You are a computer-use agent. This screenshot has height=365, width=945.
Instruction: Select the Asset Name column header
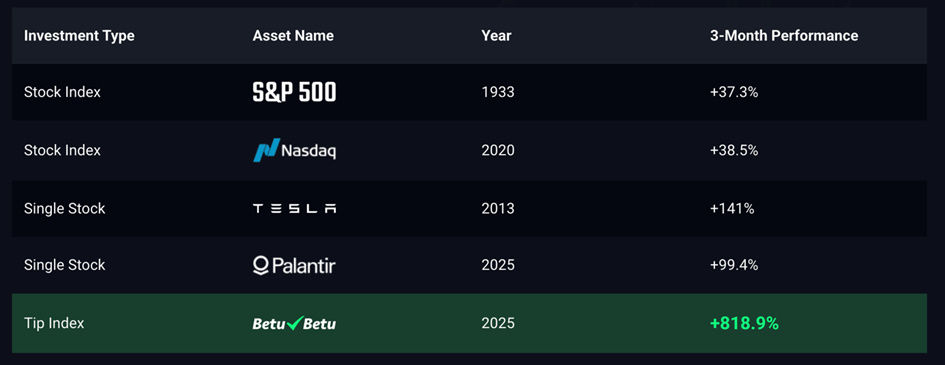click(x=293, y=36)
